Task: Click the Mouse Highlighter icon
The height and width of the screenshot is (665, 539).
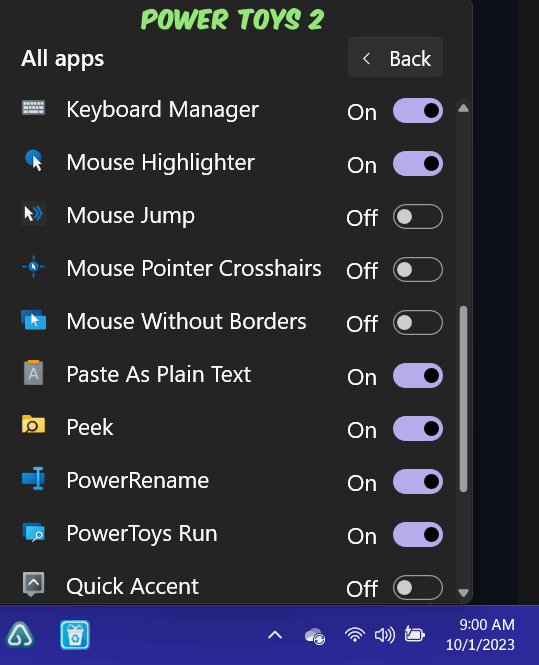Action: click(34, 161)
